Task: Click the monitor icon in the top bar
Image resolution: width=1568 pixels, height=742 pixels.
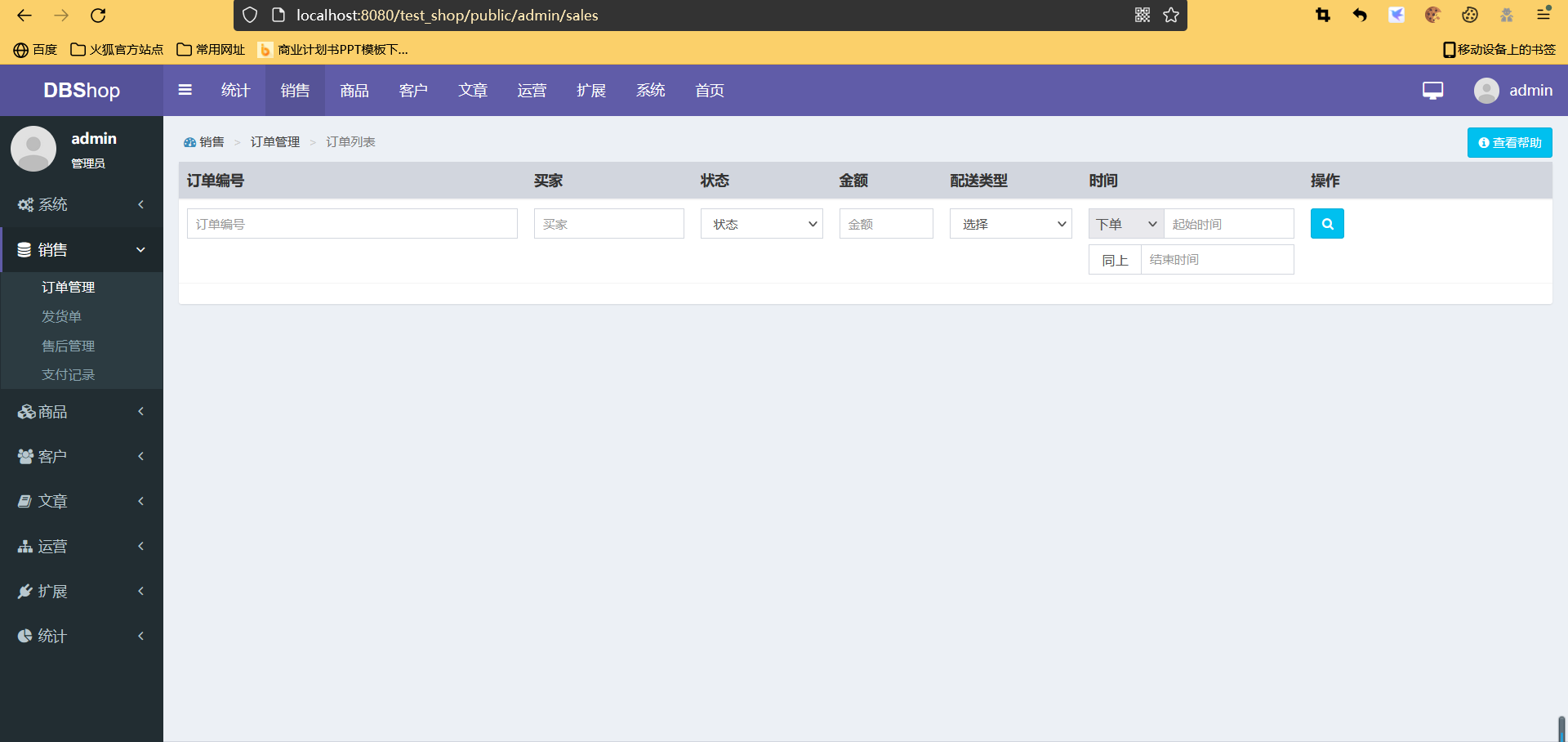Action: point(1432,90)
